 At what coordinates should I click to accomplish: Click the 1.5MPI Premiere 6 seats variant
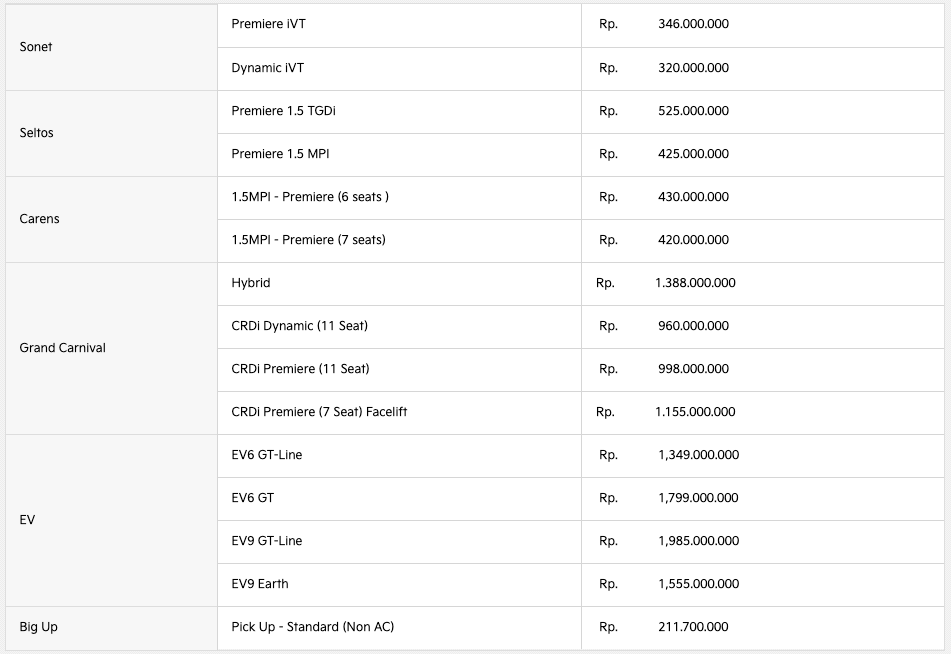point(310,197)
